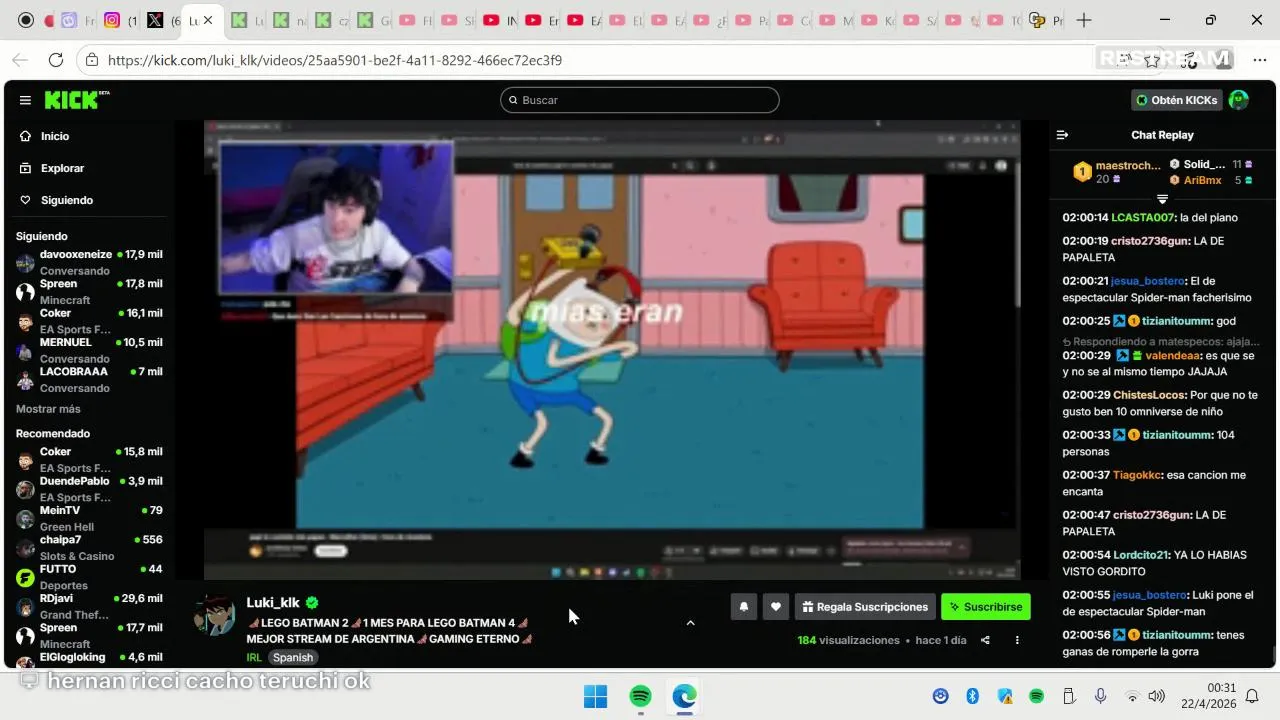This screenshot has width=1280, height=720.
Task: Open Spotify from the taskbar
Action: (640, 696)
